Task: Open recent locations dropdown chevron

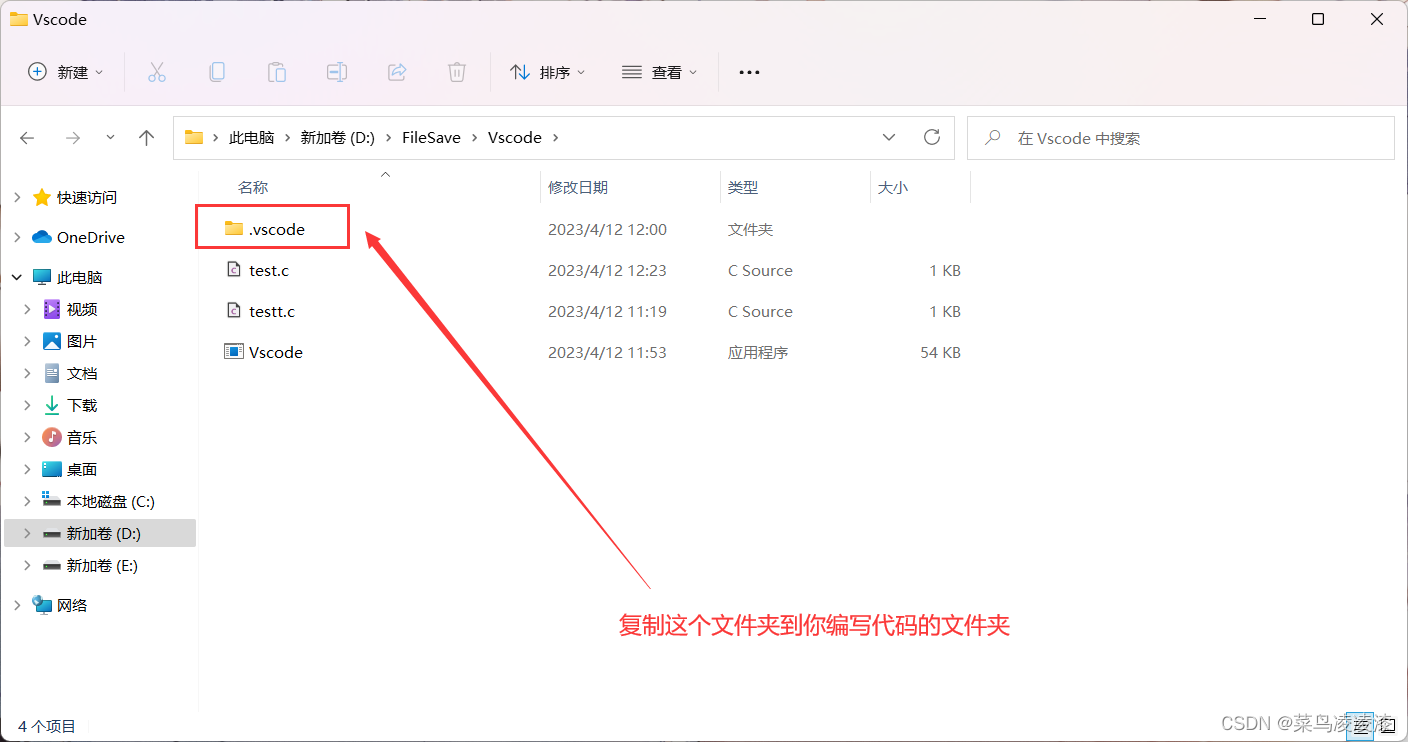Action: pos(110,138)
